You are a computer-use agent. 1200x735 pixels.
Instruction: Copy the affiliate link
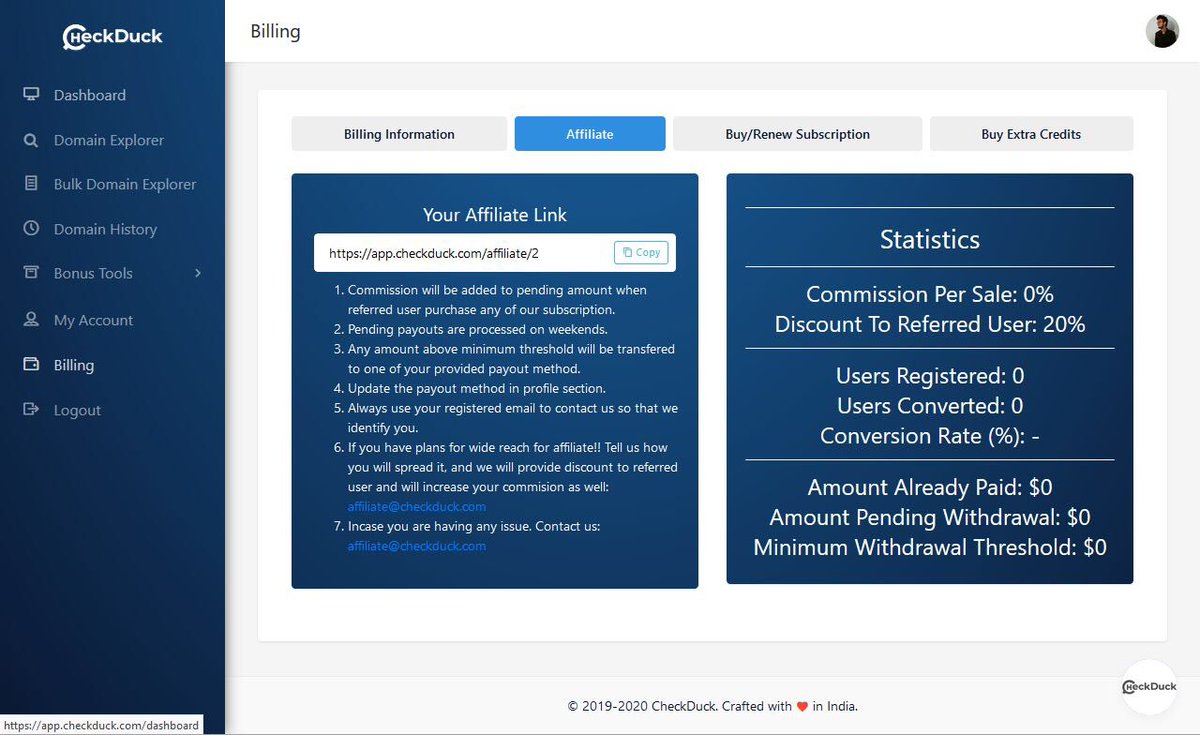(640, 253)
